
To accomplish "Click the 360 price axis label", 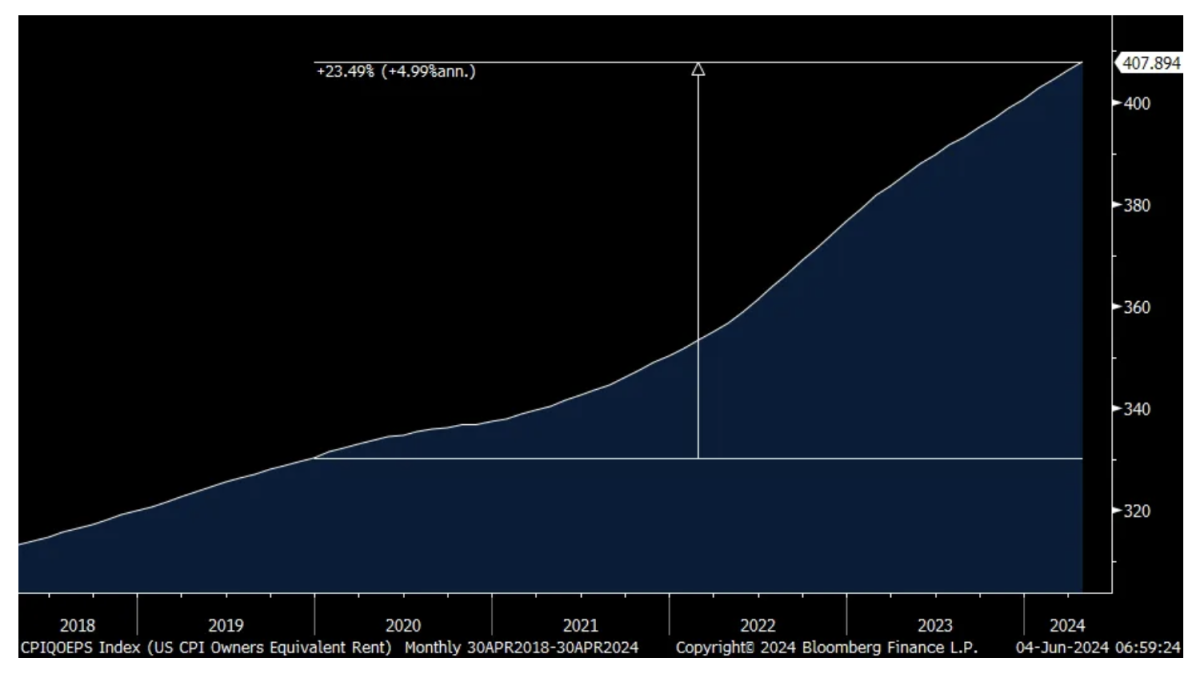I will point(1142,307).
